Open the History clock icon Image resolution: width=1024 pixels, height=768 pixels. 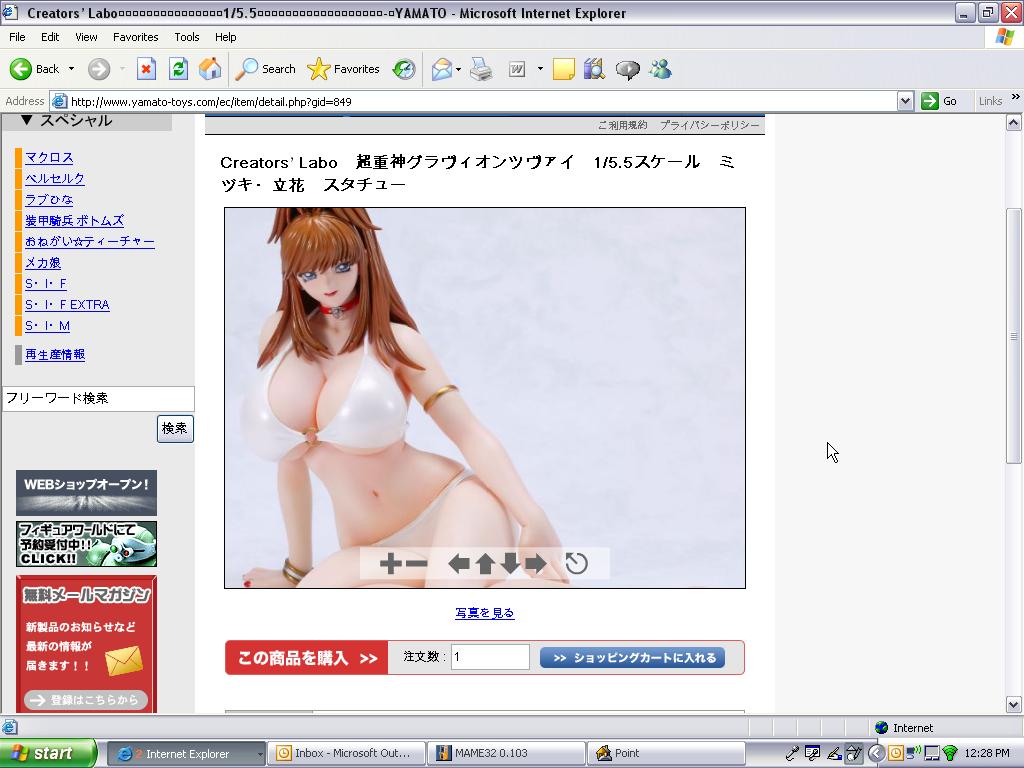click(404, 69)
